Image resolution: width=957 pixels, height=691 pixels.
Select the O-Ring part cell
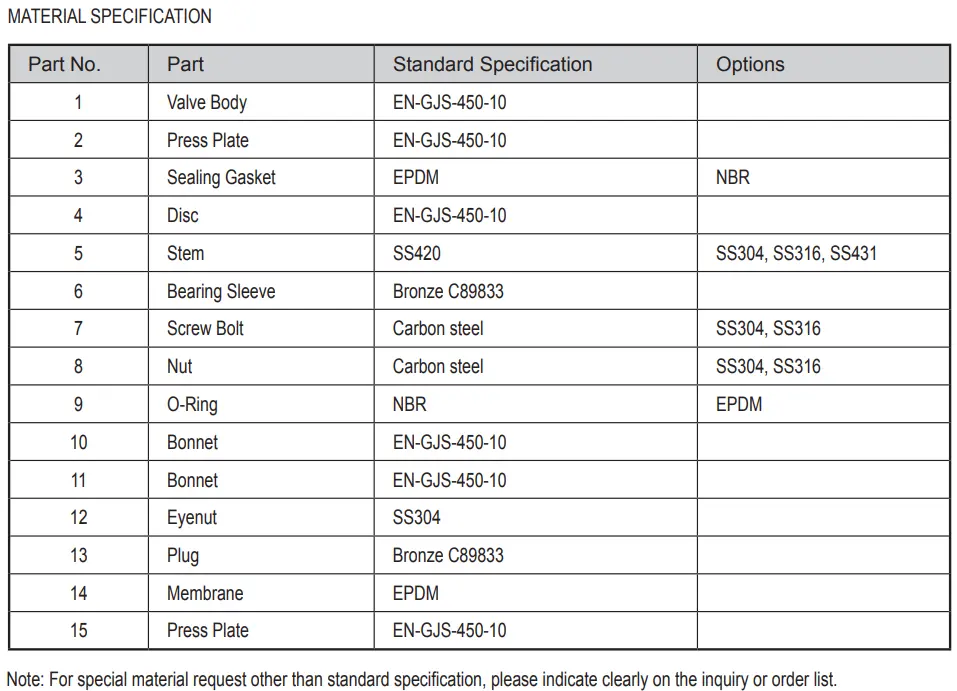tap(192, 405)
